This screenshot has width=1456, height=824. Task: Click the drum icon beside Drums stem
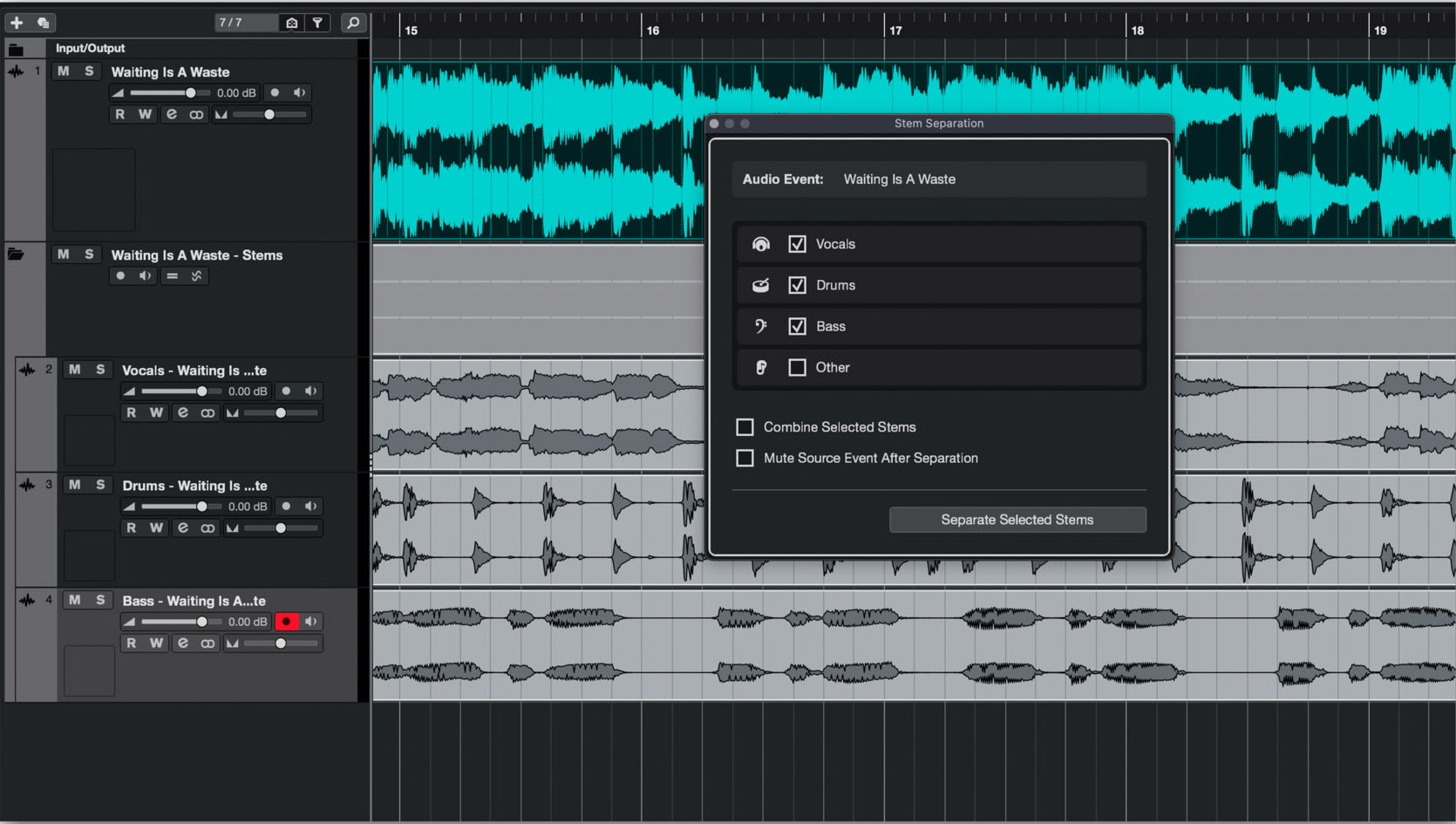tap(760, 284)
